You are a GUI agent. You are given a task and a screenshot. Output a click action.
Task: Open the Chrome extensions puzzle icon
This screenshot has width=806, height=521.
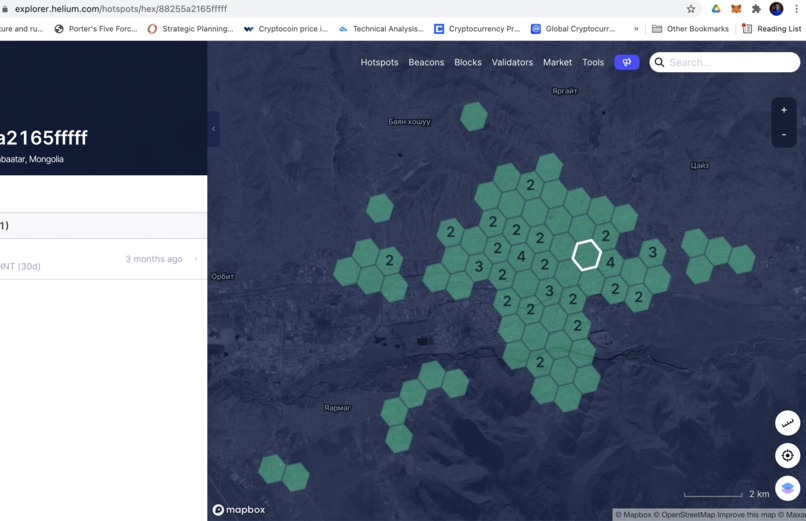[756, 9]
